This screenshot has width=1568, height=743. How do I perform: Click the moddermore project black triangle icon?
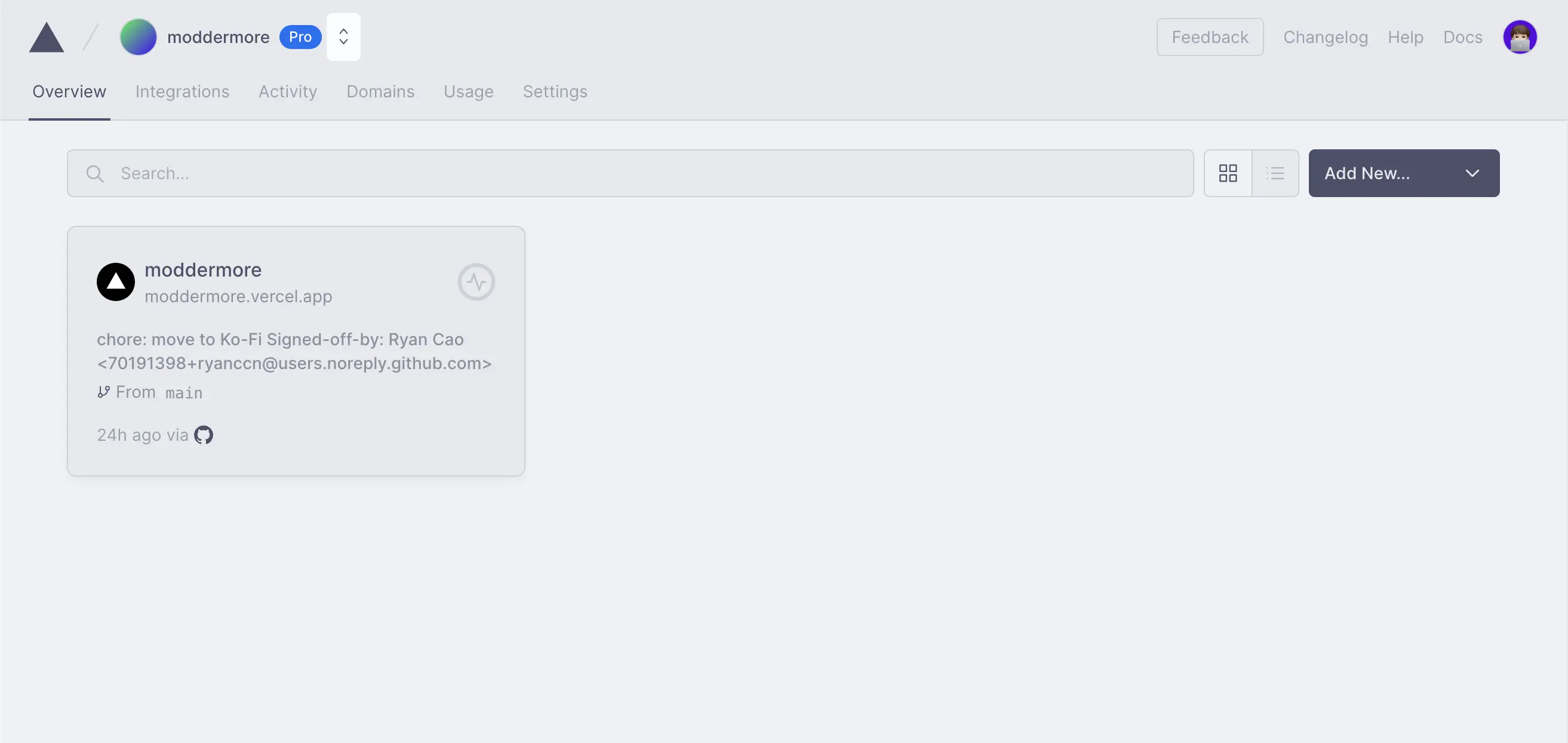coord(116,281)
